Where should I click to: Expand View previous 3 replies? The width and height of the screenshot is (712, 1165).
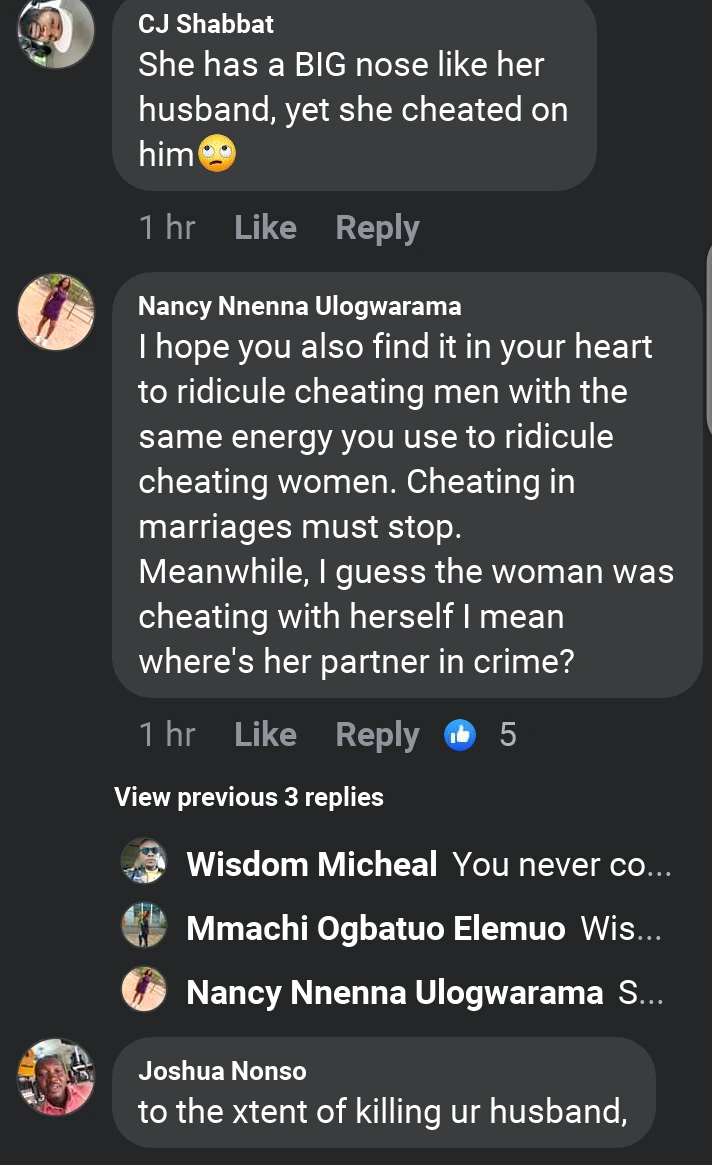click(x=249, y=797)
